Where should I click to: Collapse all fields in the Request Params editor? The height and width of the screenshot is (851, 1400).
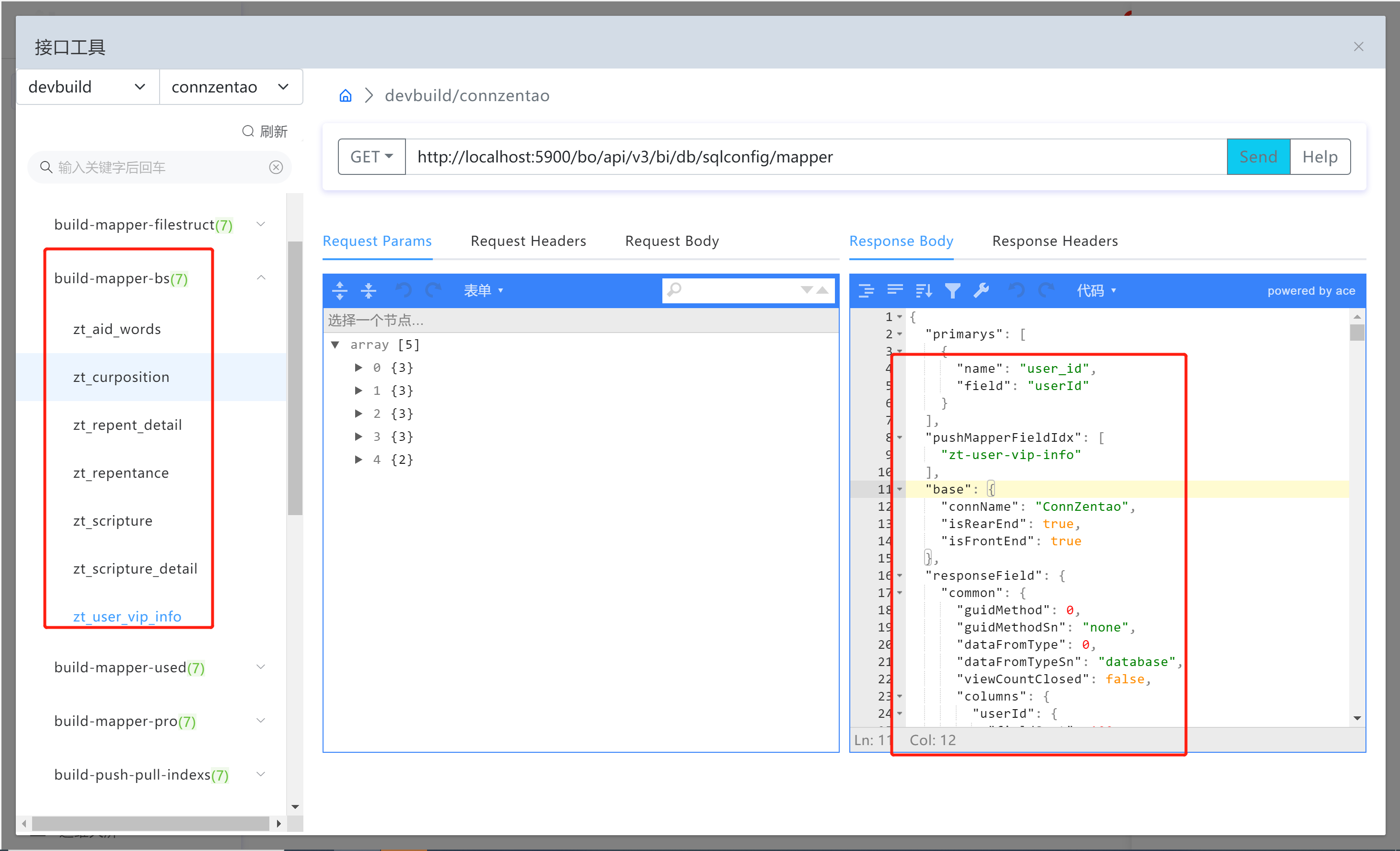tap(369, 290)
